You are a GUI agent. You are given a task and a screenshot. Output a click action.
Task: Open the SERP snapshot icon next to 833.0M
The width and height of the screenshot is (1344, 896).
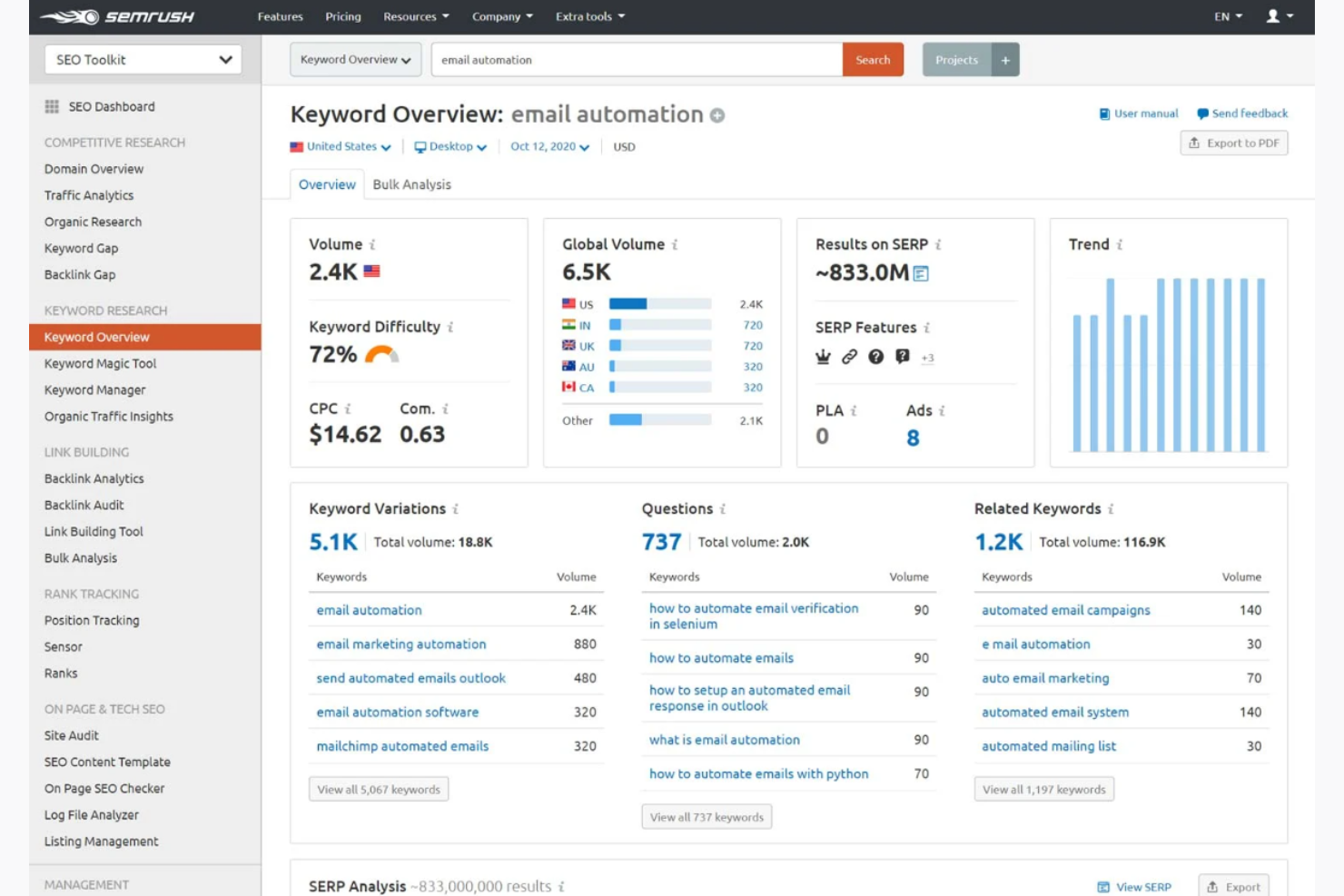coord(921,273)
